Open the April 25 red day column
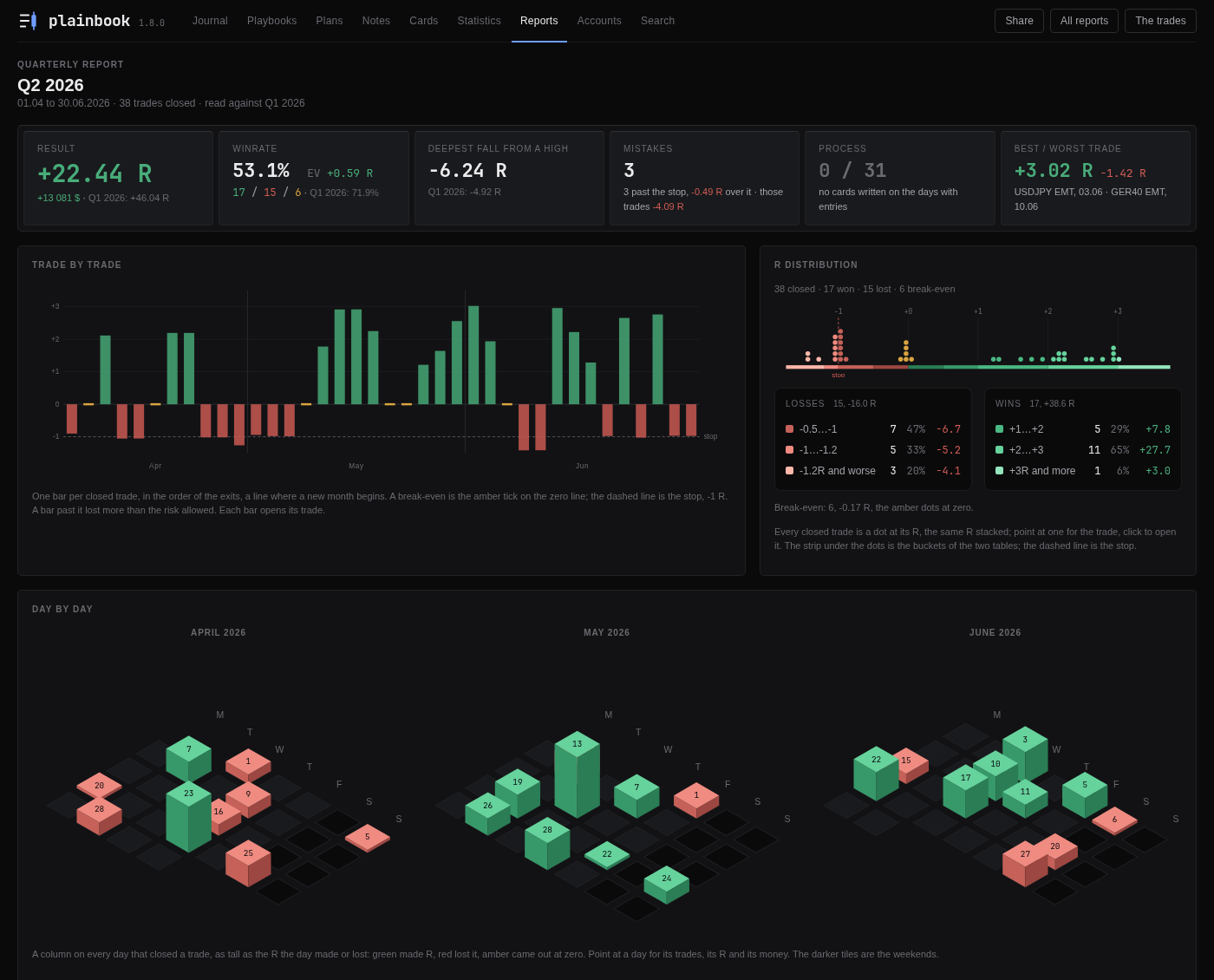 [x=248, y=862]
